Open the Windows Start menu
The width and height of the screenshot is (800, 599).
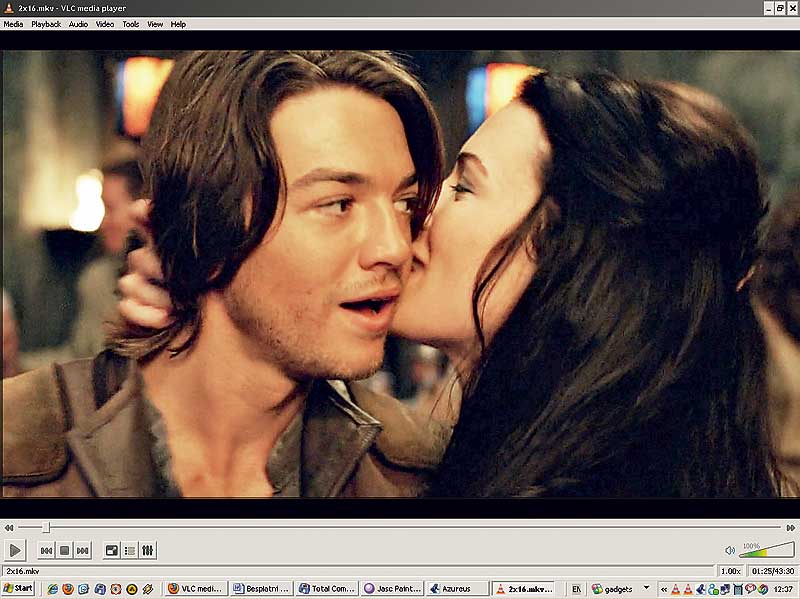point(18,588)
